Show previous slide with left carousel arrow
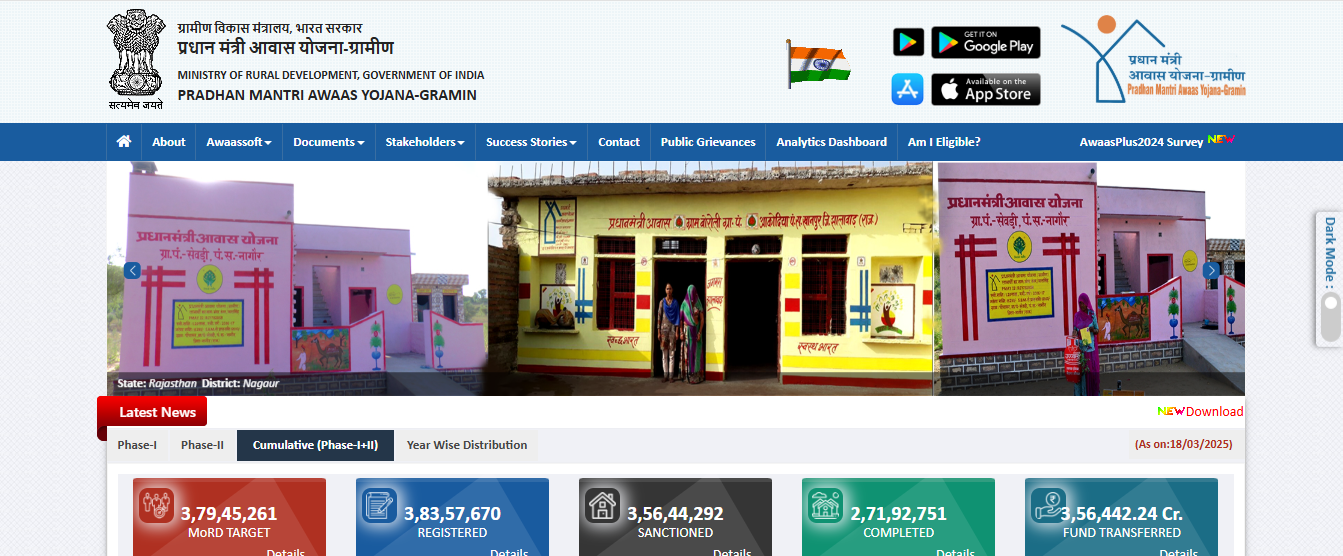Image resolution: width=1343 pixels, height=556 pixels. pos(132,270)
